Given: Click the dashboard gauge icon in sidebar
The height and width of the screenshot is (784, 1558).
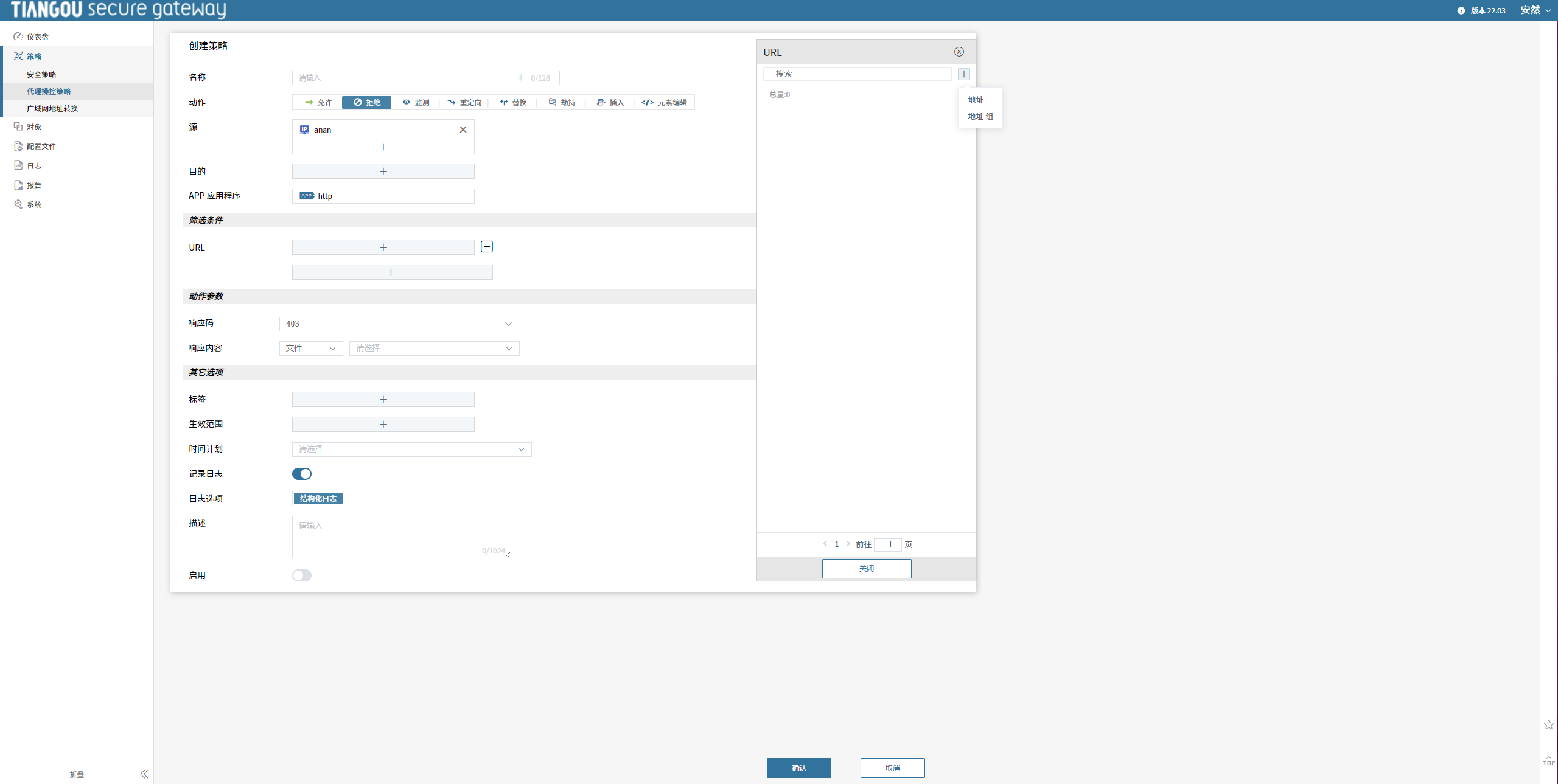Looking at the screenshot, I should coord(18,36).
